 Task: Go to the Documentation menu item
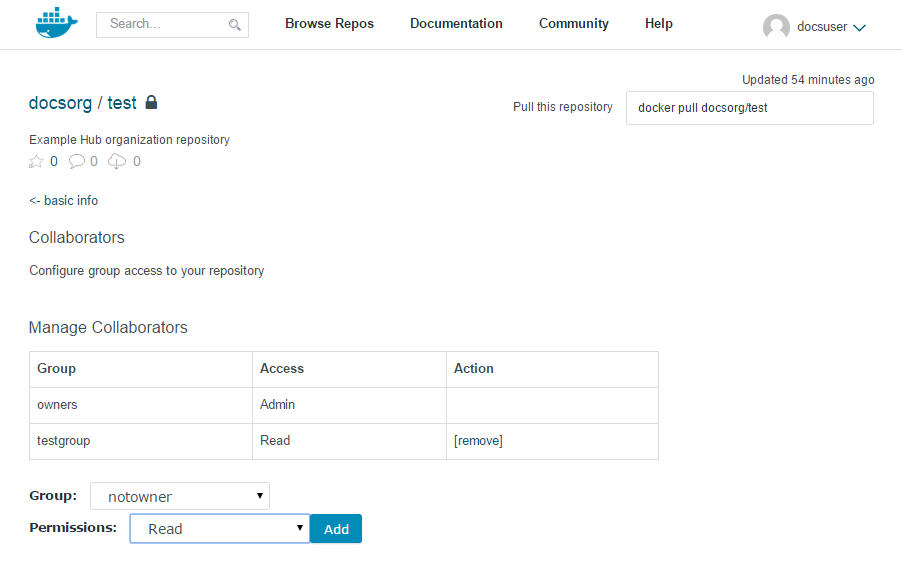[456, 24]
